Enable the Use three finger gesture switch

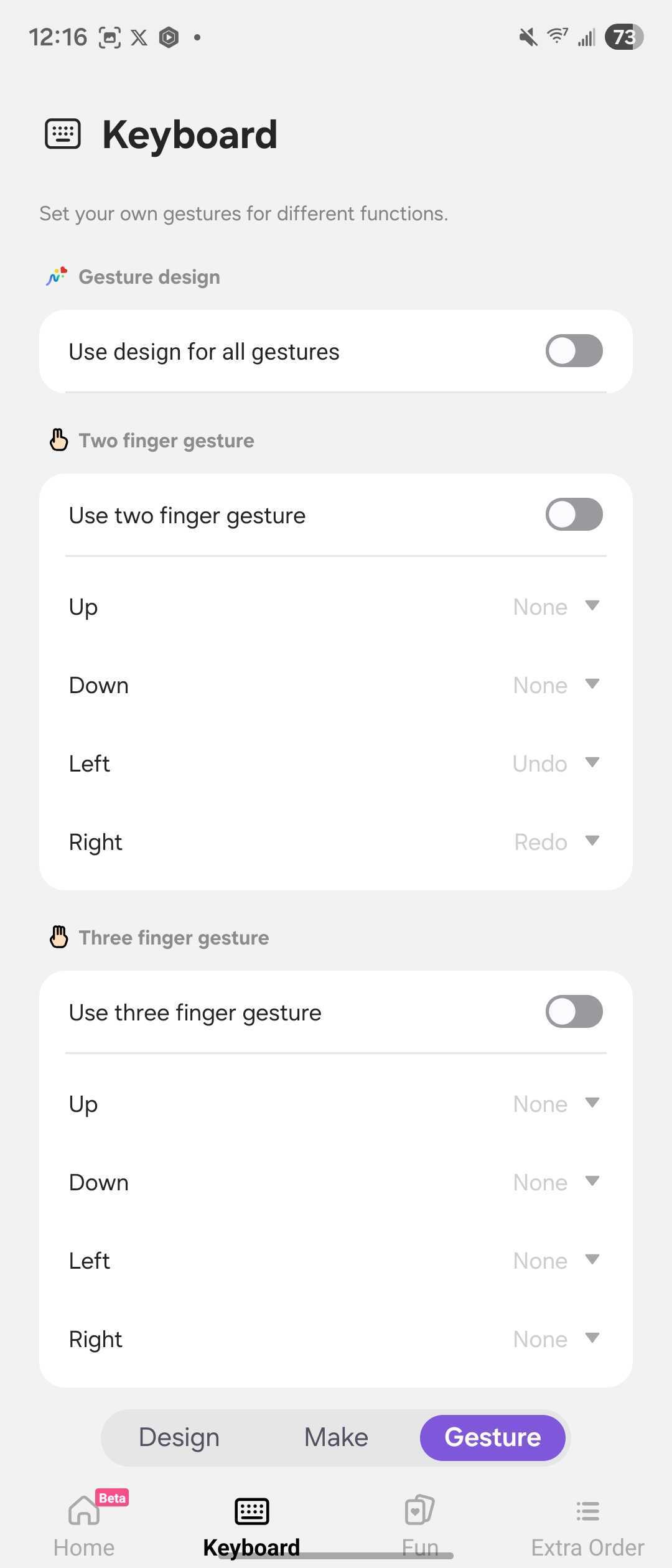574,1012
